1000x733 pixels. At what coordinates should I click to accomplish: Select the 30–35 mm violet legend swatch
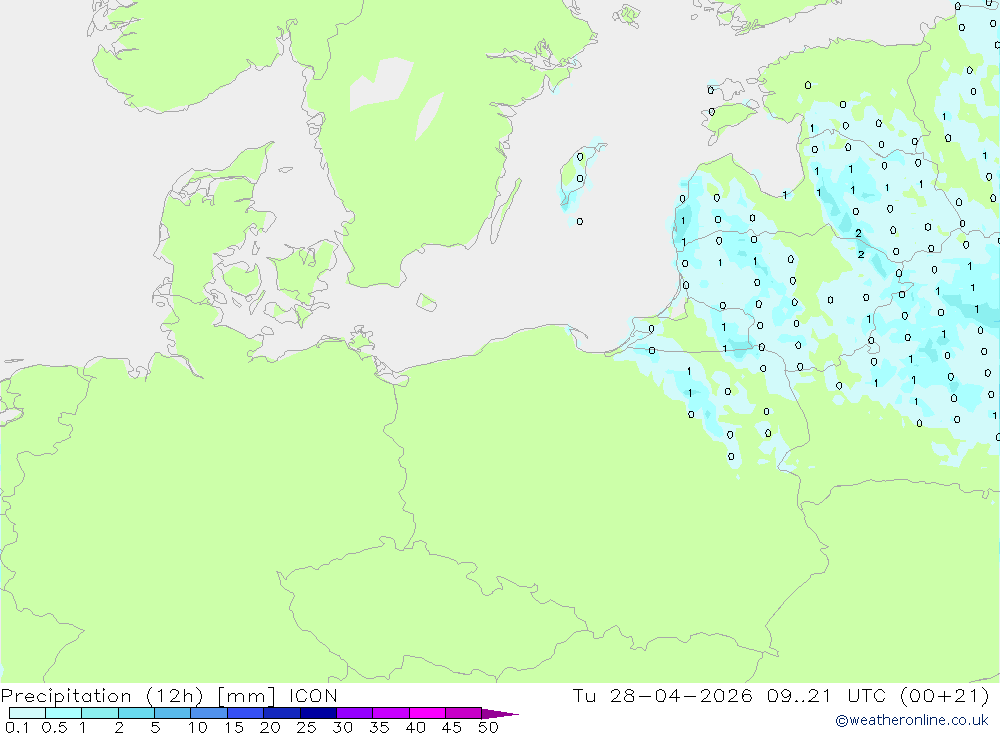(x=355, y=713)
